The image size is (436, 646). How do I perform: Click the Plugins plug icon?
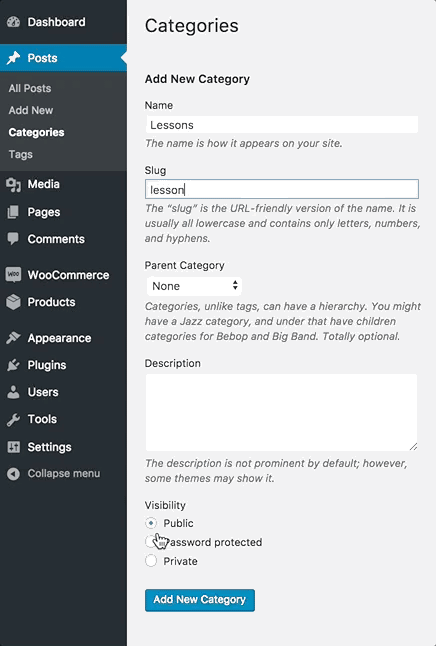point(13,365)
